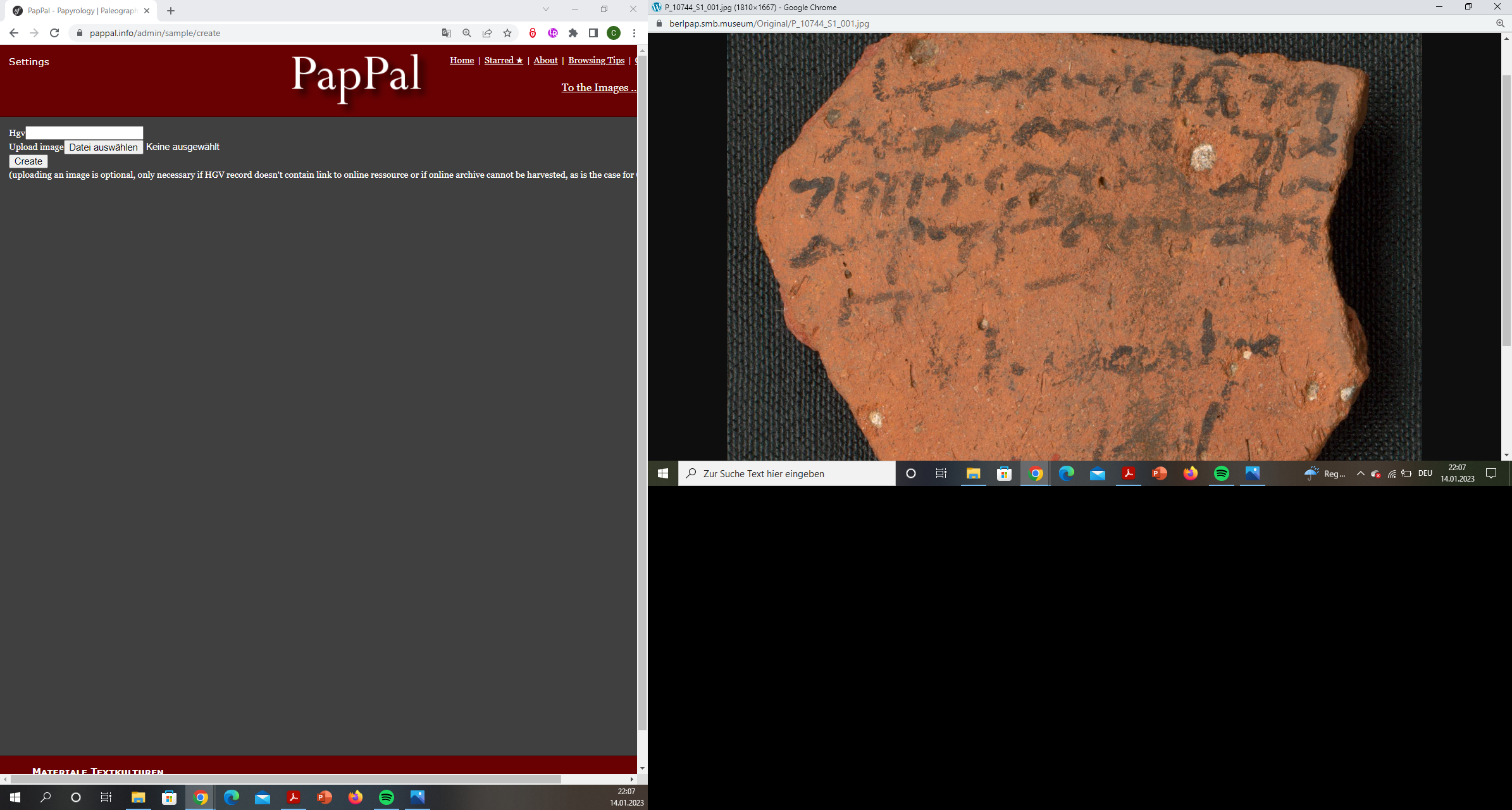Open the weather widget labeled Reg...

click(1325, 473)
